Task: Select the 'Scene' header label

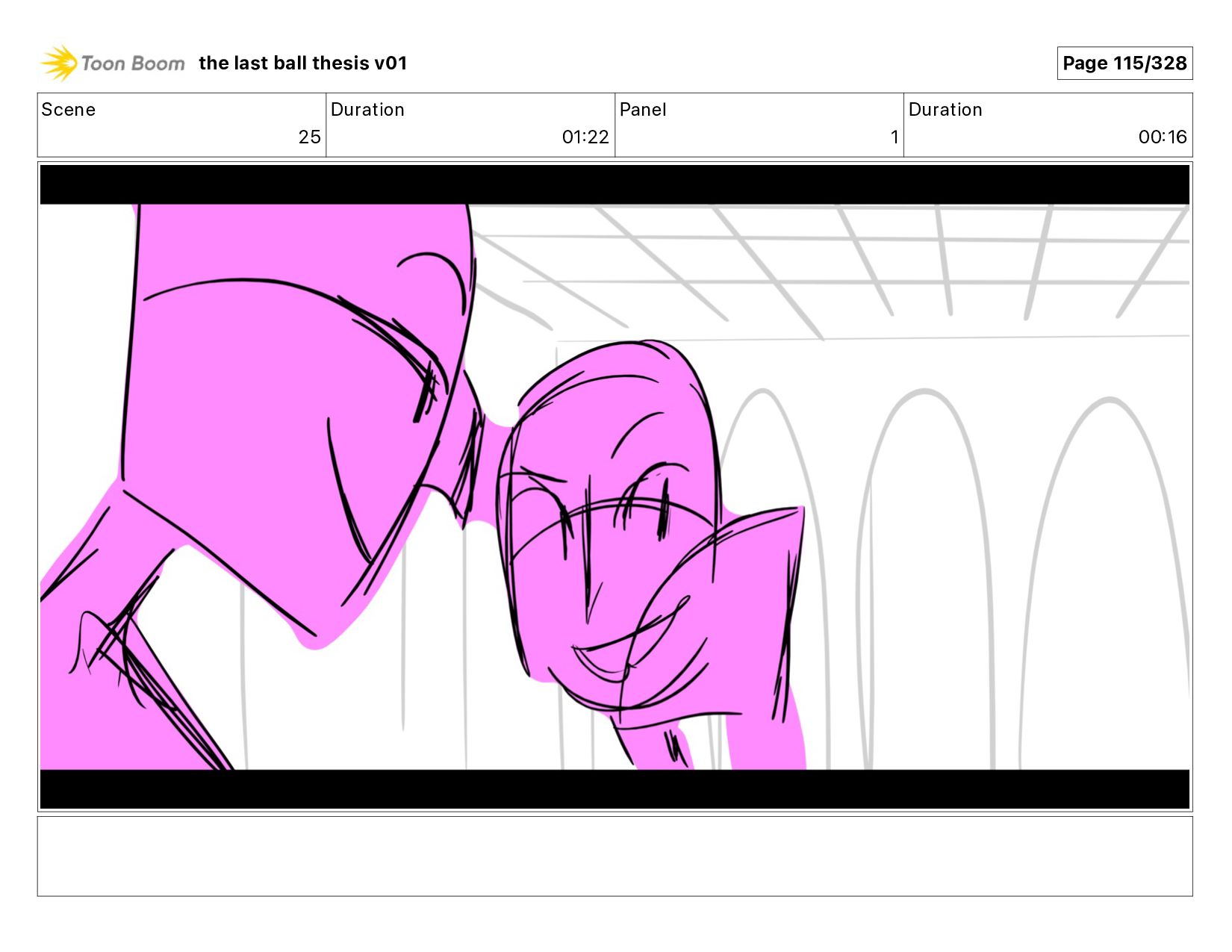Action: tap(69, 110)
